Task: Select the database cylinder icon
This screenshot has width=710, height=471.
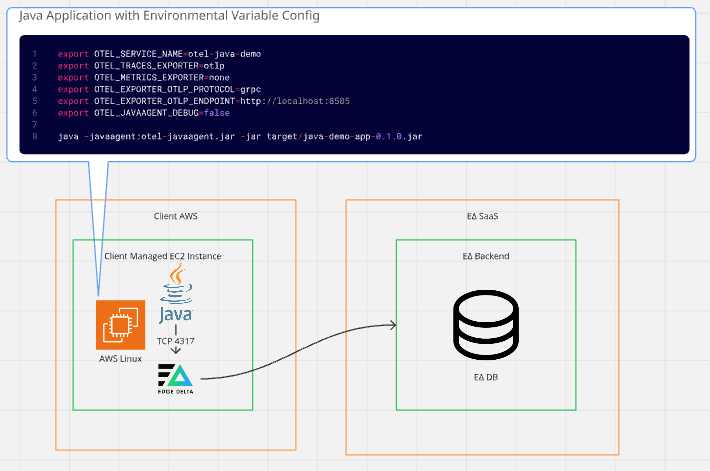Action: (x=485, y=324)
